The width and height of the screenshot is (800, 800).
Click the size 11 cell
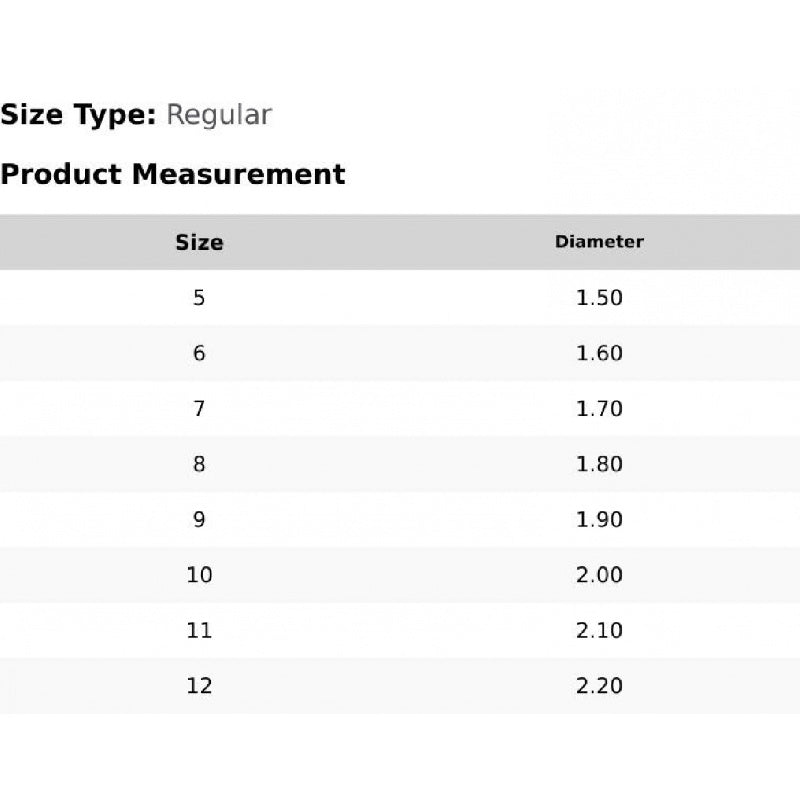(x=199, y=631)
